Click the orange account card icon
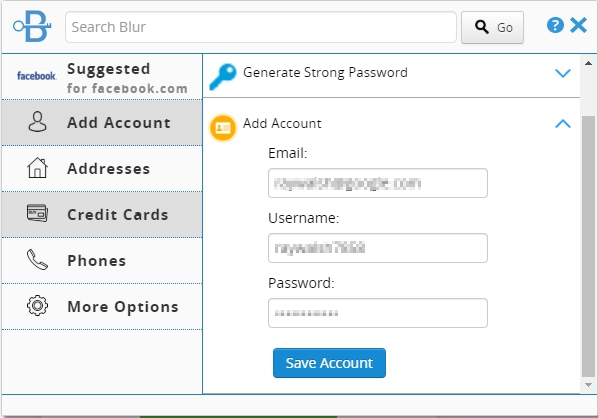This screenshot has height=418, width=598. [x=223, y=128]
